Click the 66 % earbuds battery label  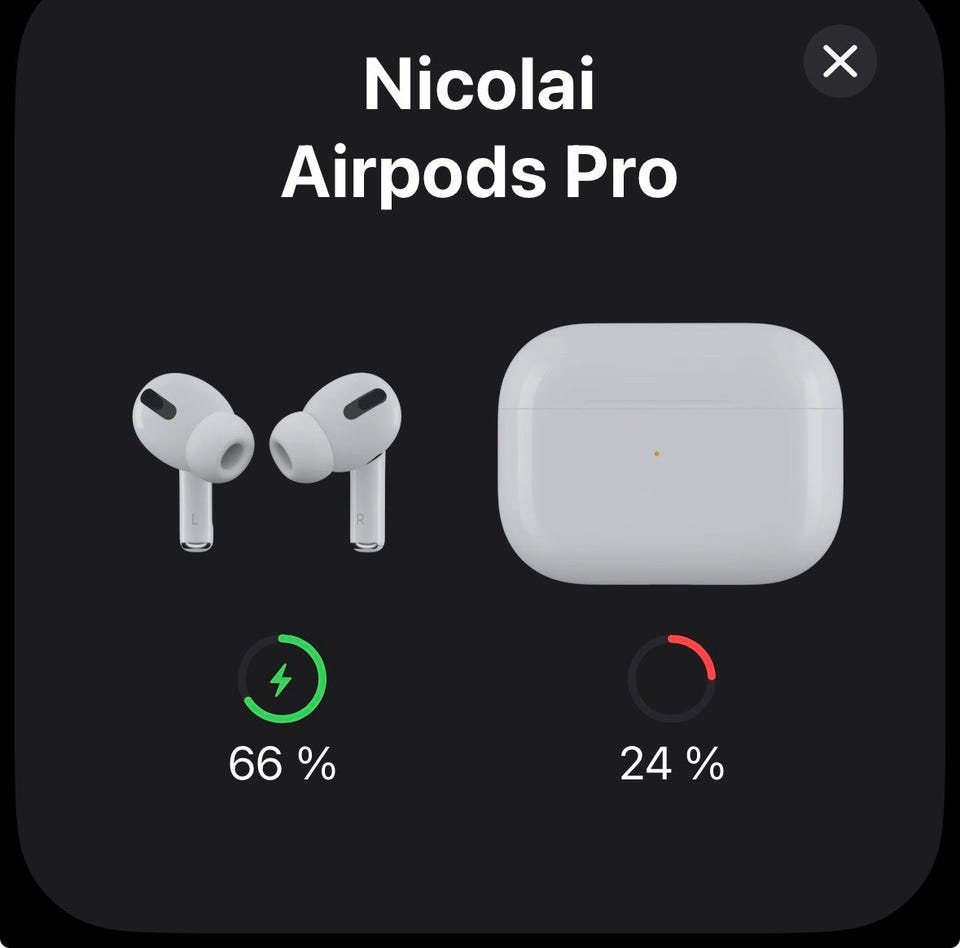(x=282, y=764)
